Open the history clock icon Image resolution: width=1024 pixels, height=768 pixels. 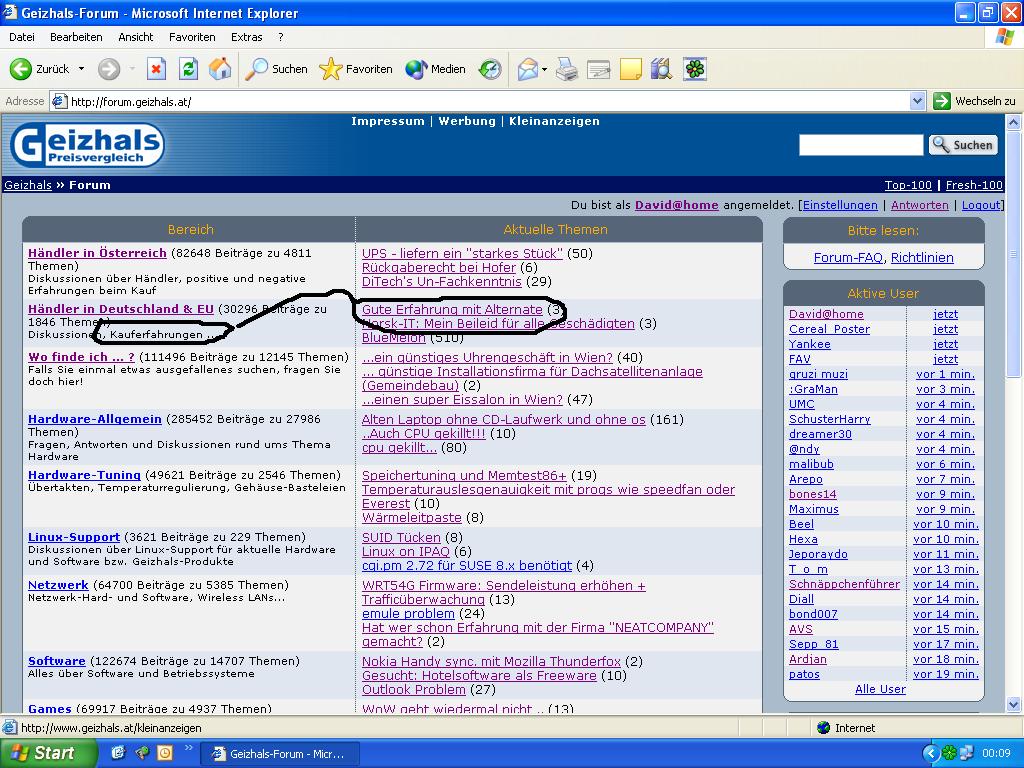489,69
